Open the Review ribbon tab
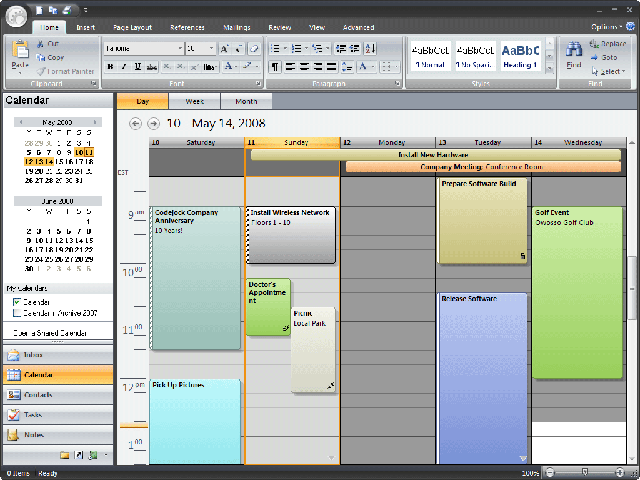This screenshot has height=480, width=640. 280,27
